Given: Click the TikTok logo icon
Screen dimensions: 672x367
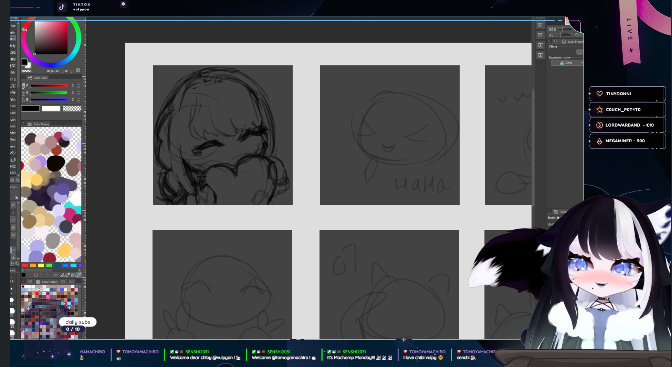Looking at the screenshot, I should pos(62,7).
